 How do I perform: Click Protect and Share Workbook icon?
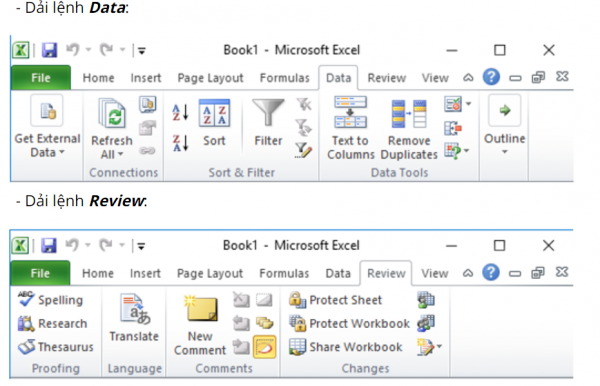(x=426, y=300)
